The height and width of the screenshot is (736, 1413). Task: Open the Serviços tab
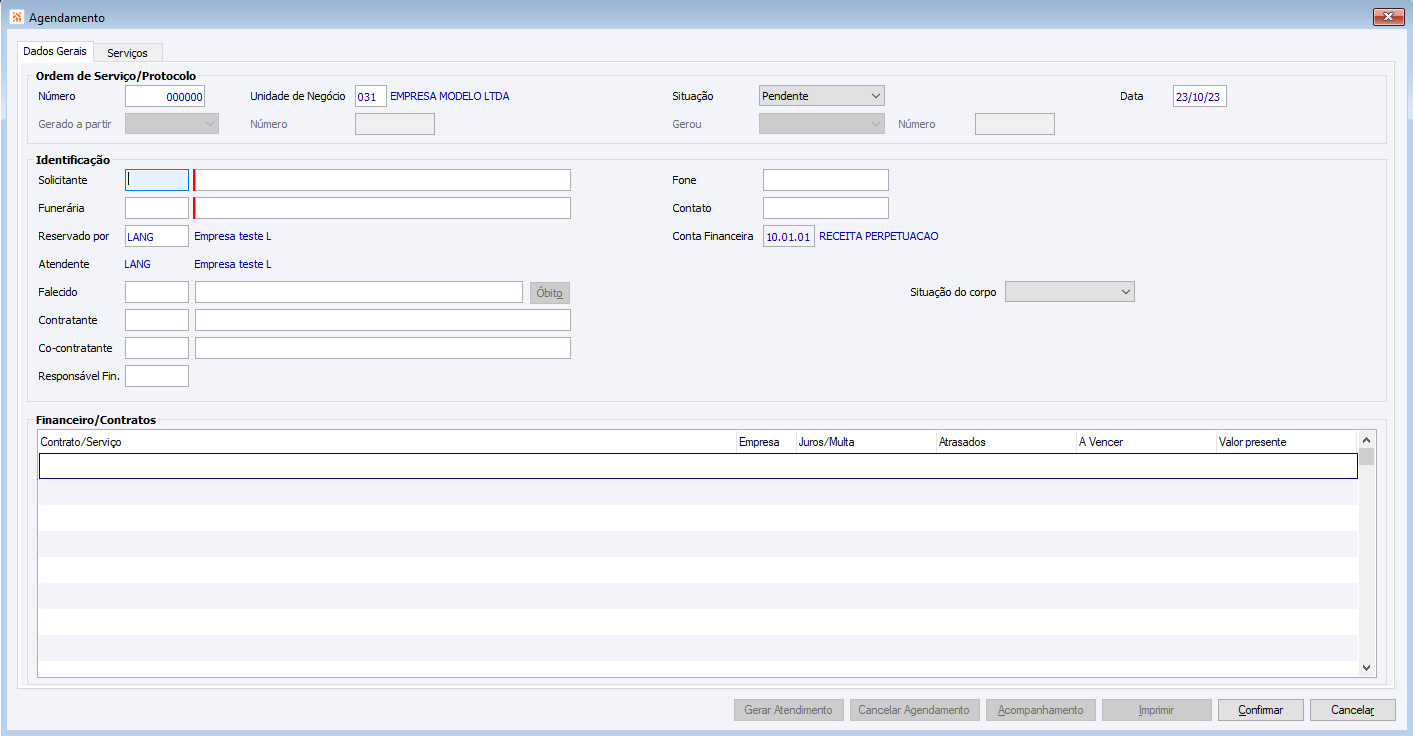127,53
